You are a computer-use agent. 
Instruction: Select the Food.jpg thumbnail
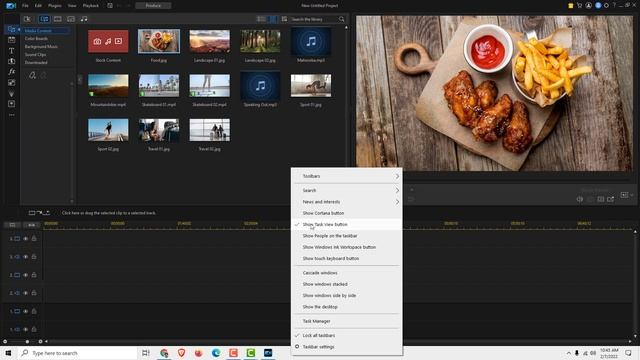(x=159, y=41)
